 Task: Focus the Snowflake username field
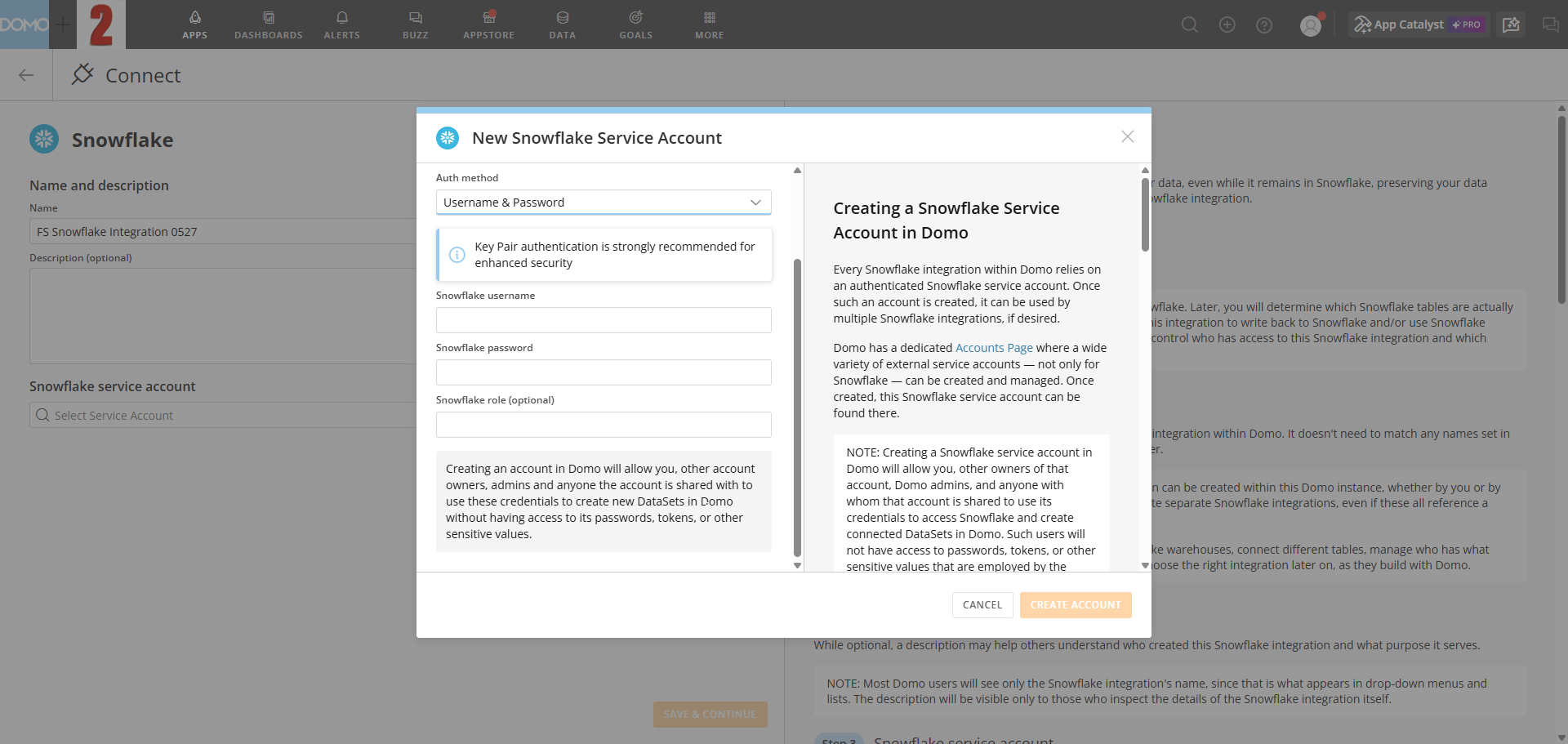(604, 320)
